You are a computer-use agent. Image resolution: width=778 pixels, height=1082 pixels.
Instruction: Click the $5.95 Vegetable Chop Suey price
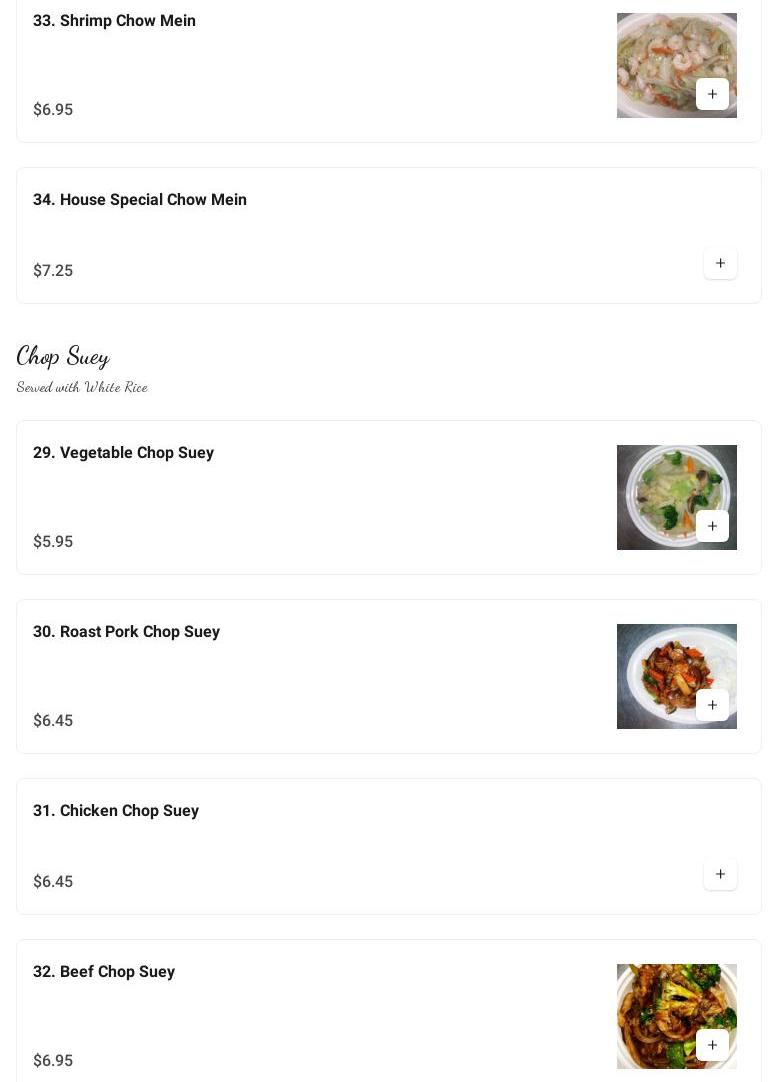(x=53, y=542)
